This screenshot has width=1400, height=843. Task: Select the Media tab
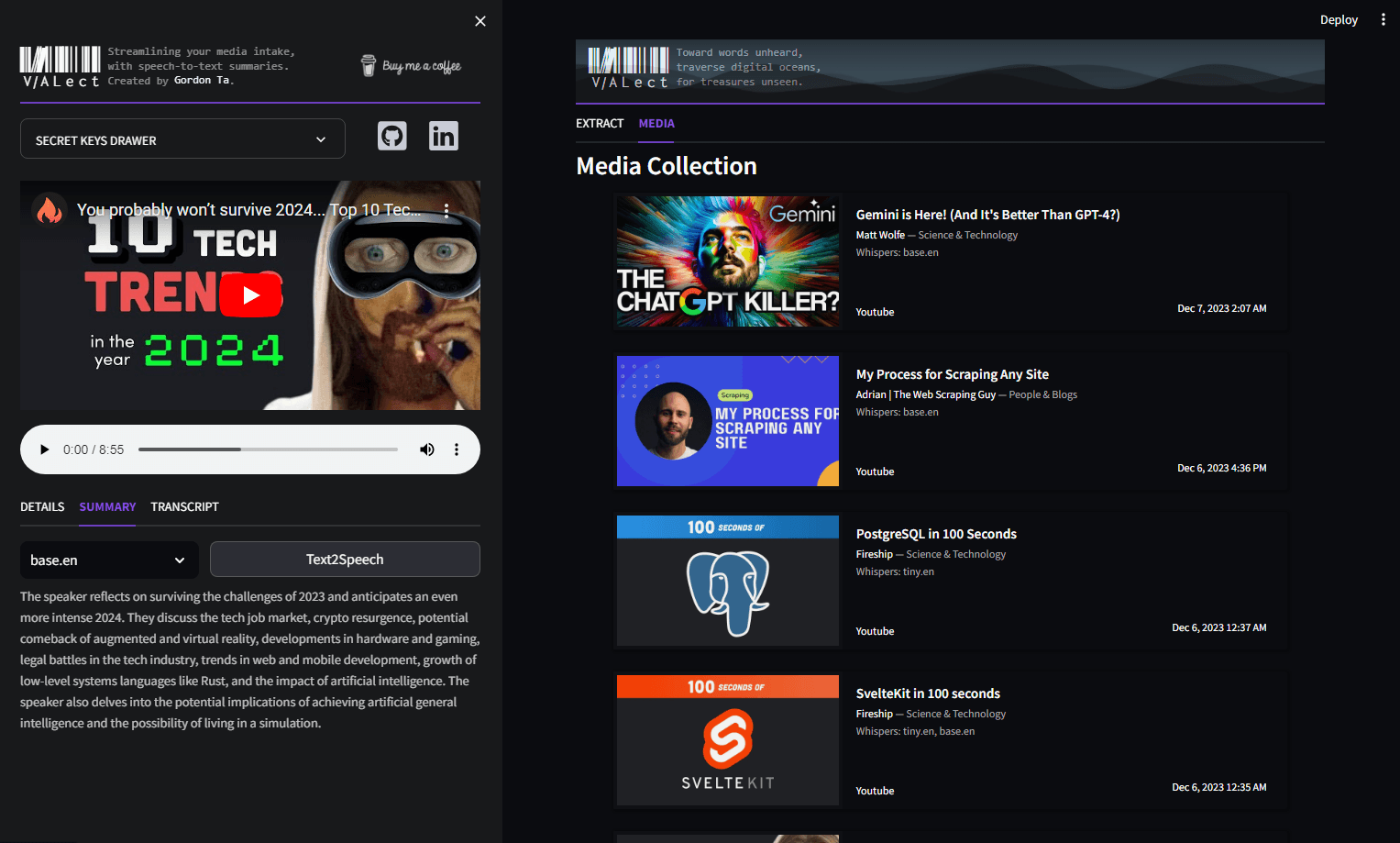(x=656, y=123)
